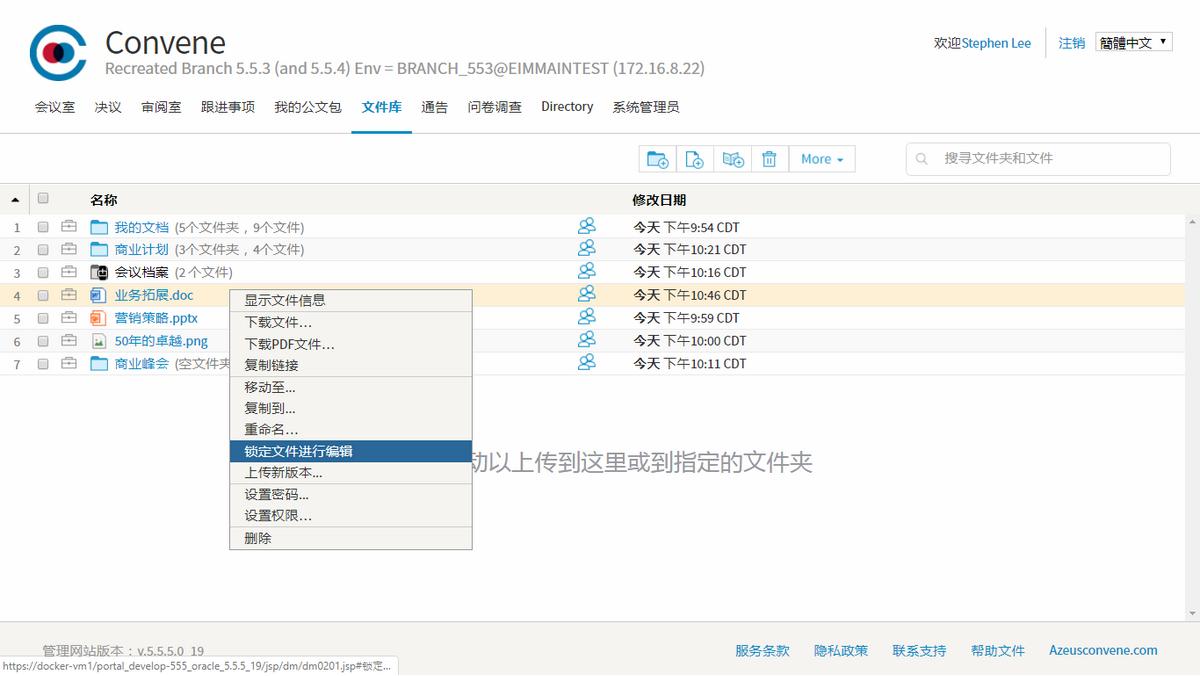
Task: Check the select-all checkbox in the header
Action: pyautogui.click(x=42, y=198)
